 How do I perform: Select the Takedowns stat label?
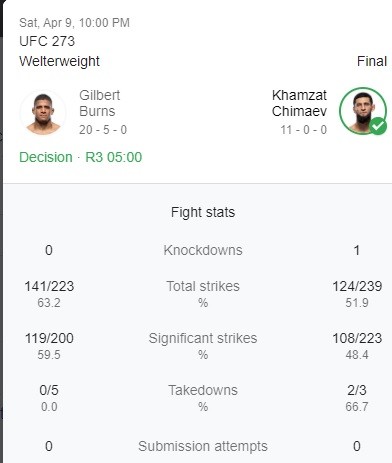pyautogui.click(x=203, y=390)
